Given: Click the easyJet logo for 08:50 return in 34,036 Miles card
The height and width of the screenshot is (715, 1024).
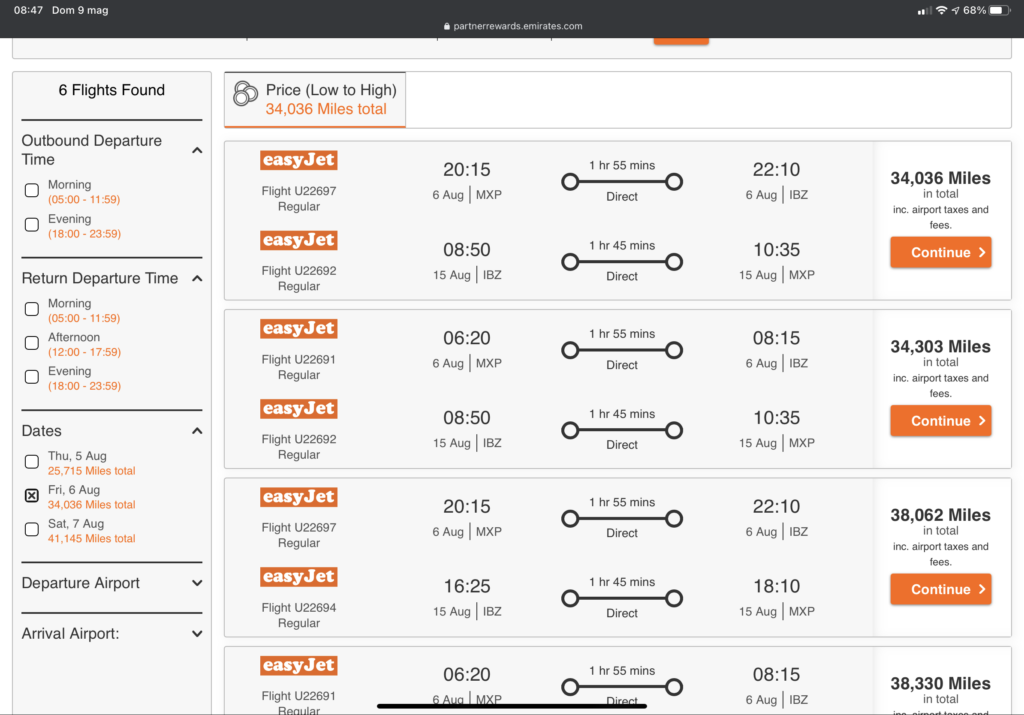Looking at the screenshot, I should point(298,240).
